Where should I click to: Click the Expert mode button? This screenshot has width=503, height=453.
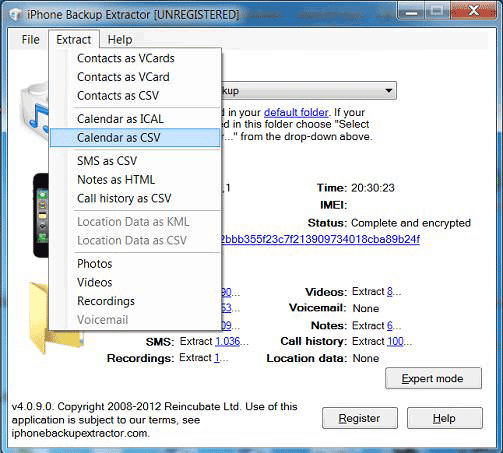tap(433, 378)
